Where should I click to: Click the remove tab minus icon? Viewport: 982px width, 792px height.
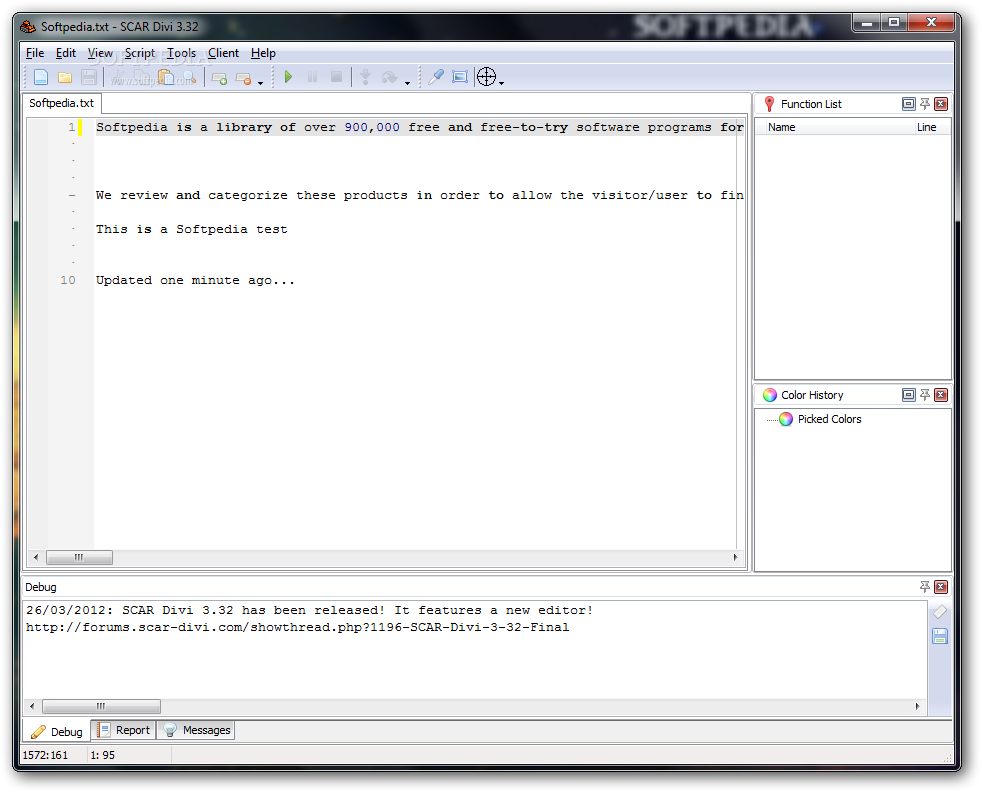point(243,78)
